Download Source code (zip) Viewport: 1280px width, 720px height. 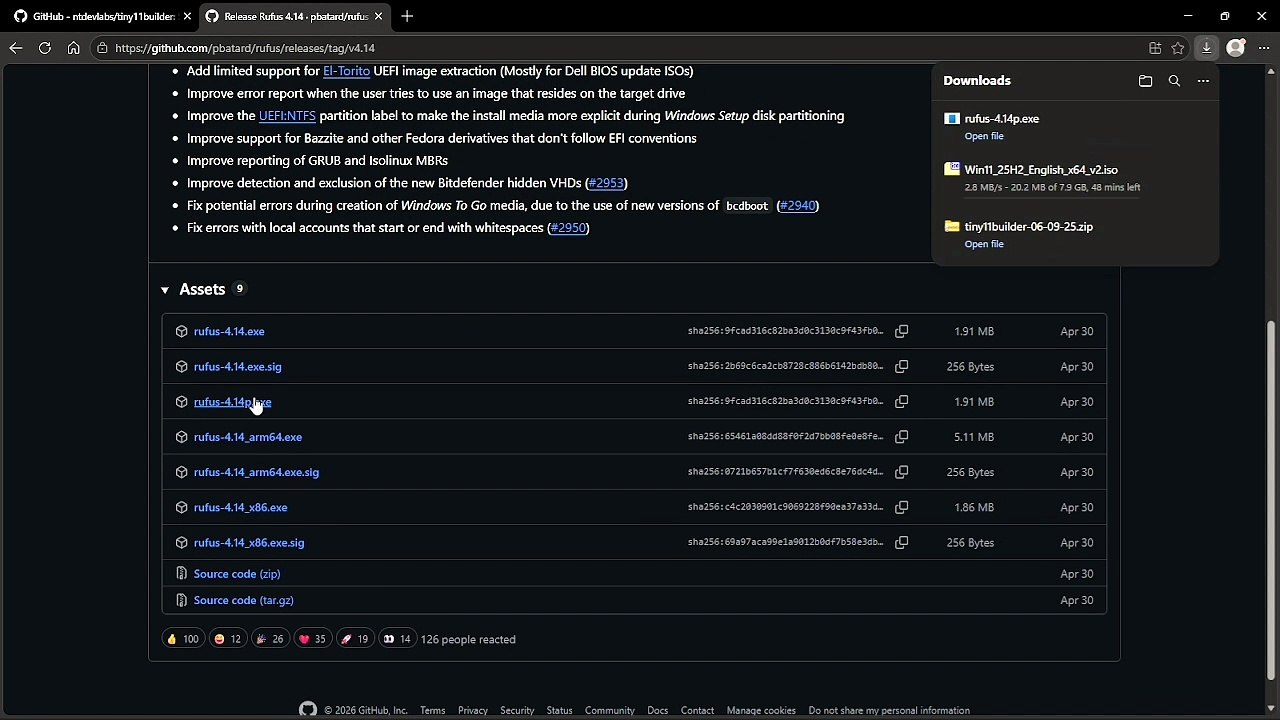[237, 574]
